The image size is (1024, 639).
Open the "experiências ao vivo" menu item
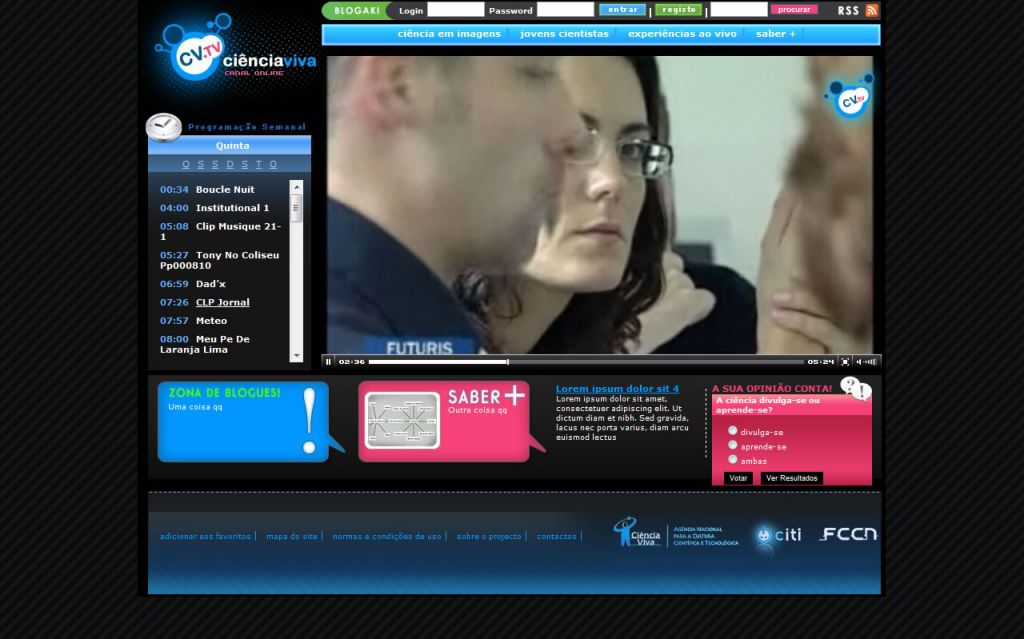[x=682, y=34]
